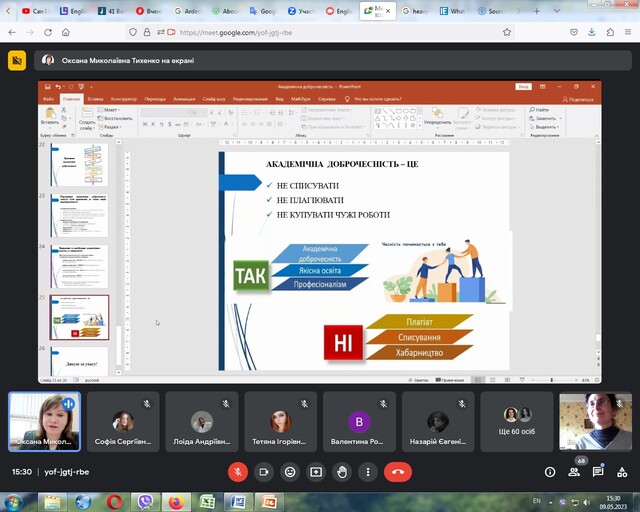640x512 pixels.
Task: Open the chat messages panel
Action: point(597,472)
